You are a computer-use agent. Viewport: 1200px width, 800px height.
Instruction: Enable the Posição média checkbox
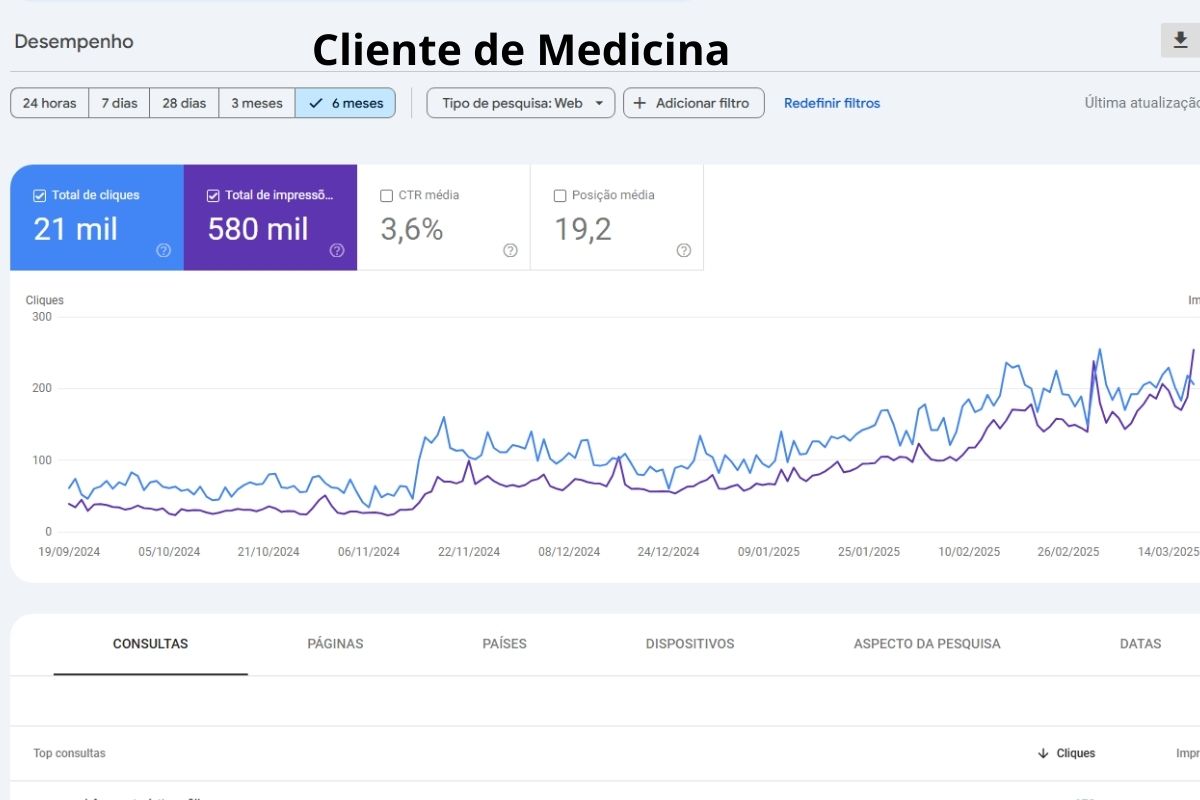(560, 195)
